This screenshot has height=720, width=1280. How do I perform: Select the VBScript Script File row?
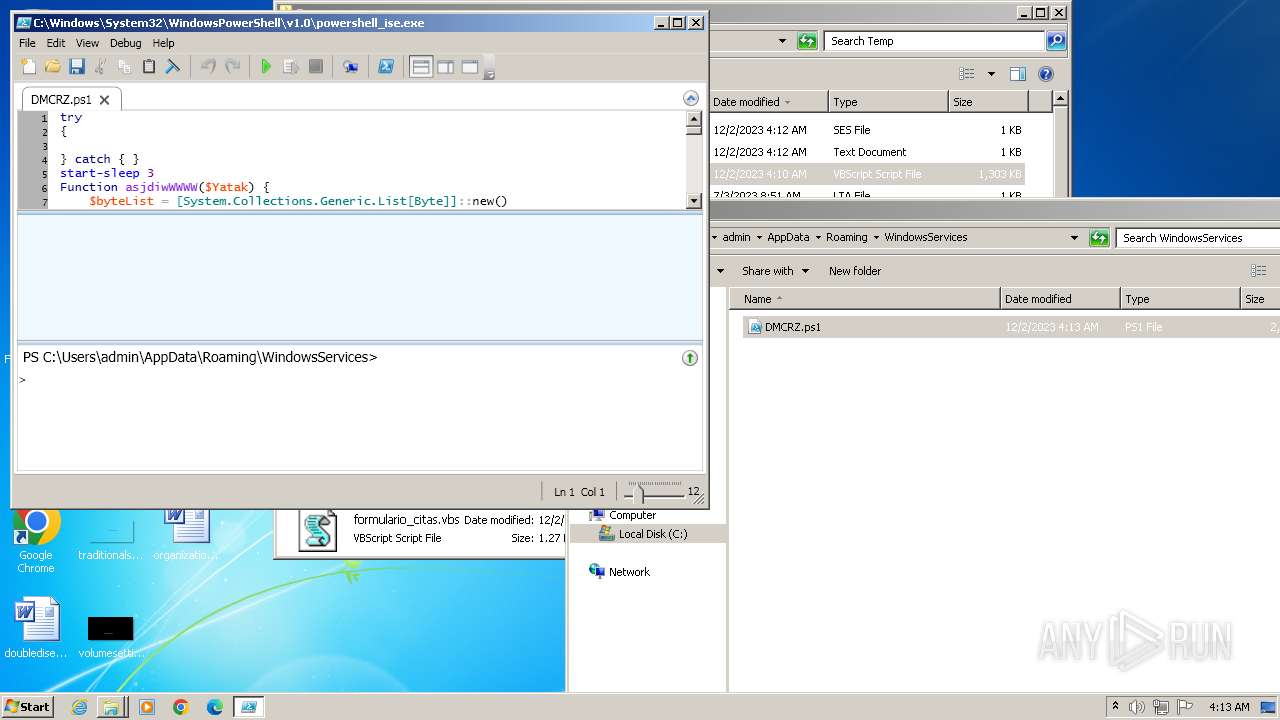[x=867, y=174]
